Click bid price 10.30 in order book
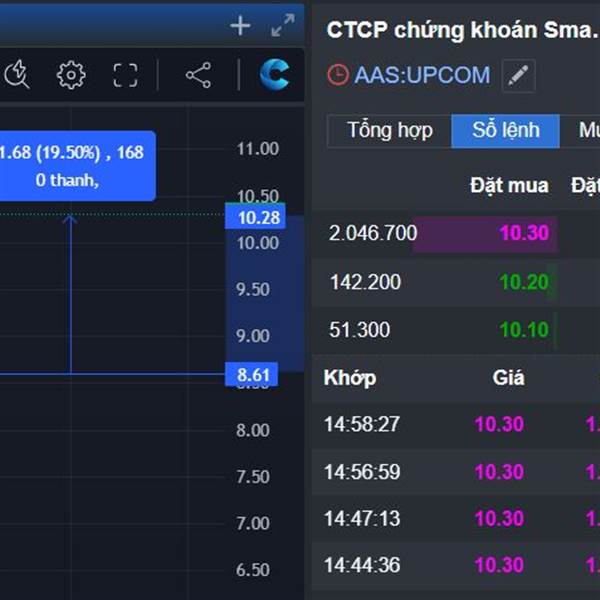The width and height of the screenshot is (600, 600). (524, 233)
